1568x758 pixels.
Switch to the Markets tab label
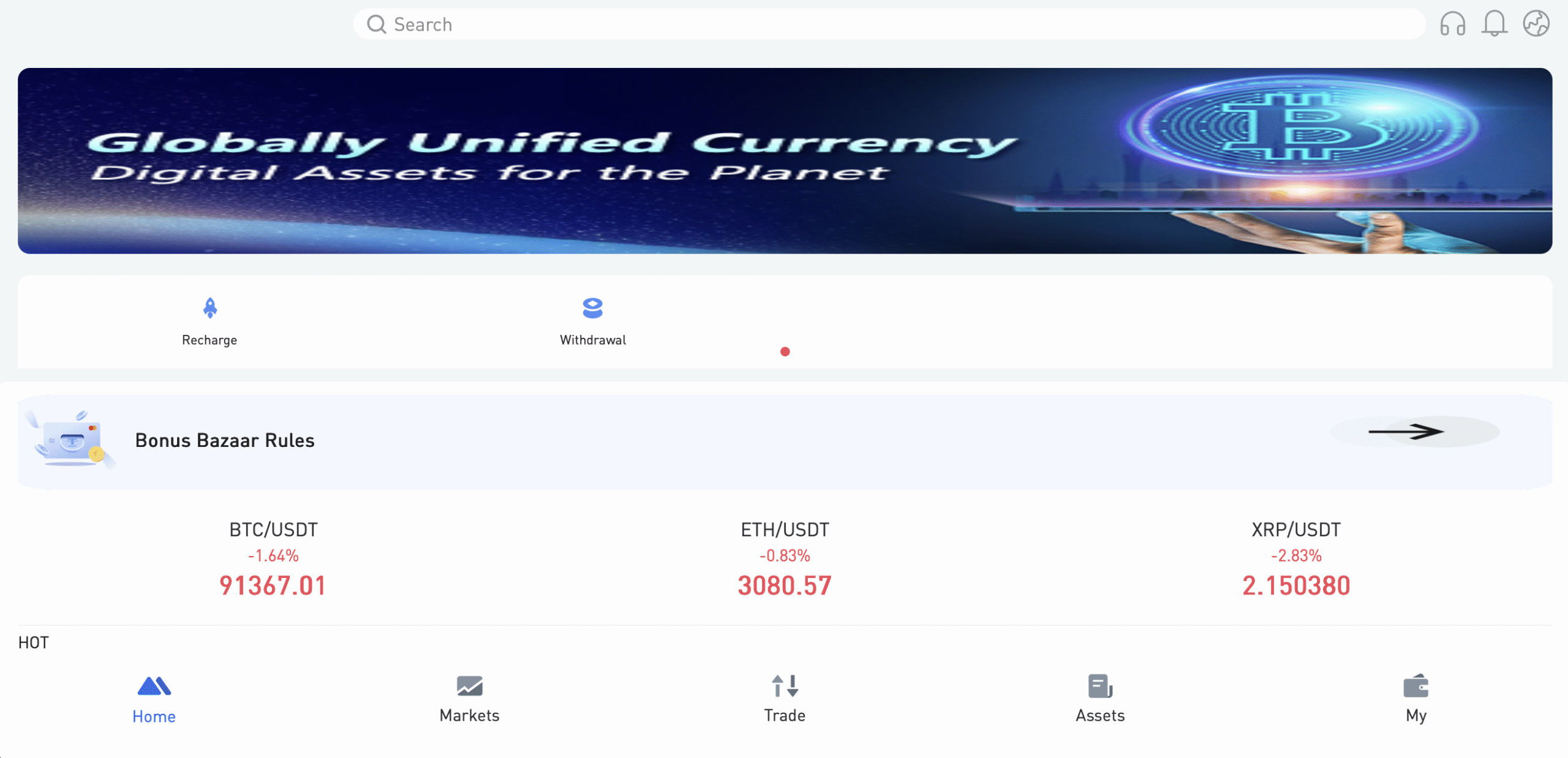coord(469,715)
